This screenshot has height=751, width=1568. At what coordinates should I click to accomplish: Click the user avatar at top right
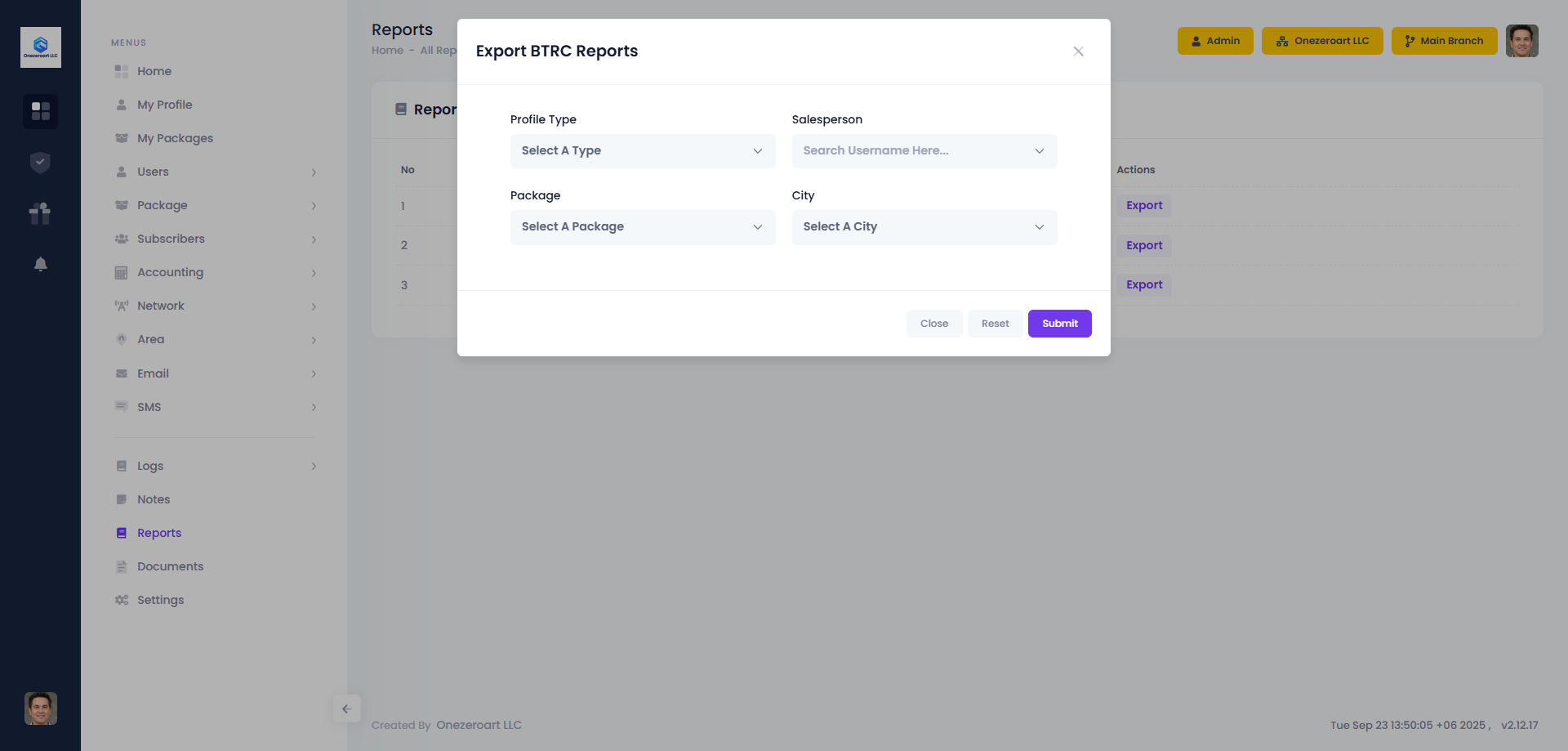click(1521, 41)
